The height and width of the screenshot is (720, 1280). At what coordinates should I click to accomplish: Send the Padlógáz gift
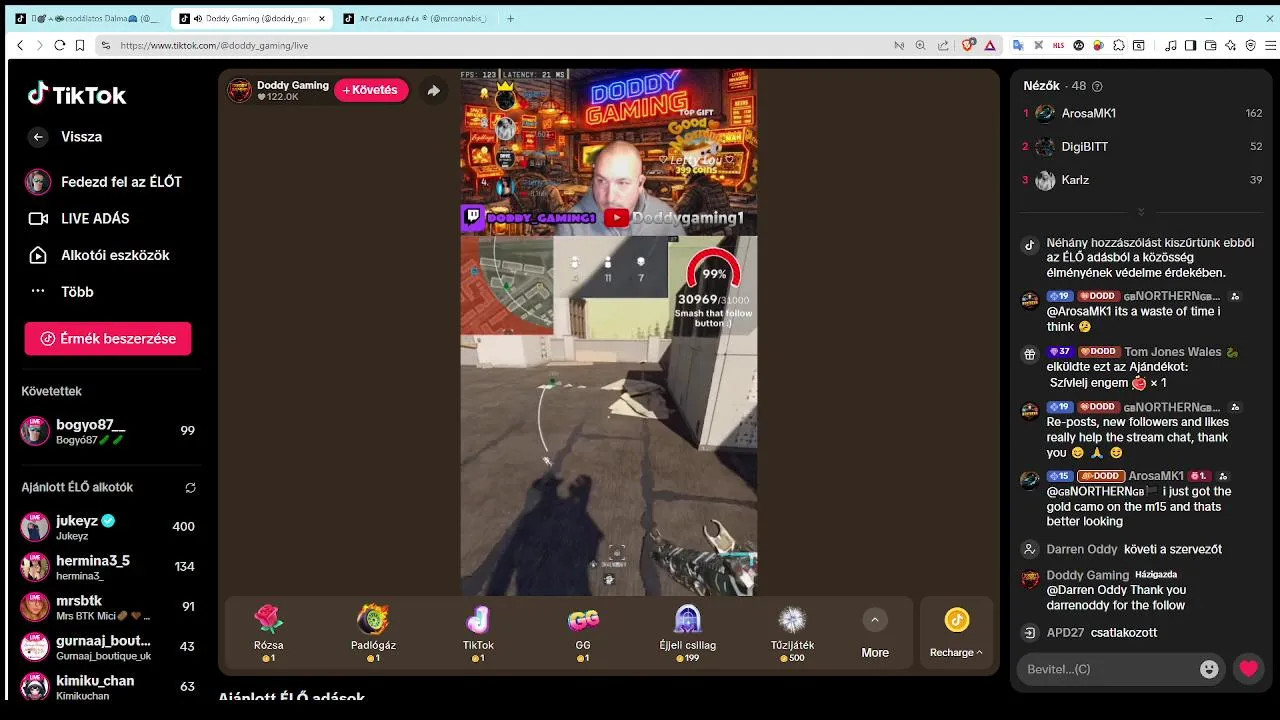[x=373, y=633]
